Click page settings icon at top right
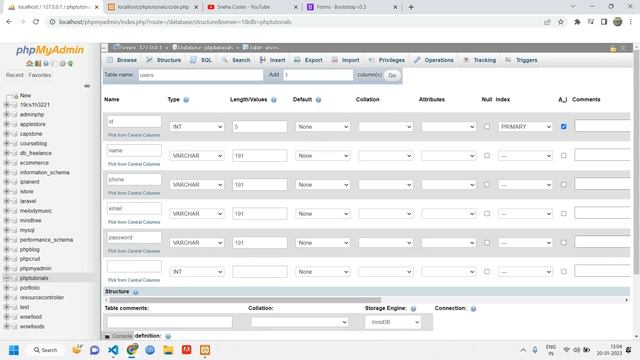 pyautogui.click(x=613, y=48)
